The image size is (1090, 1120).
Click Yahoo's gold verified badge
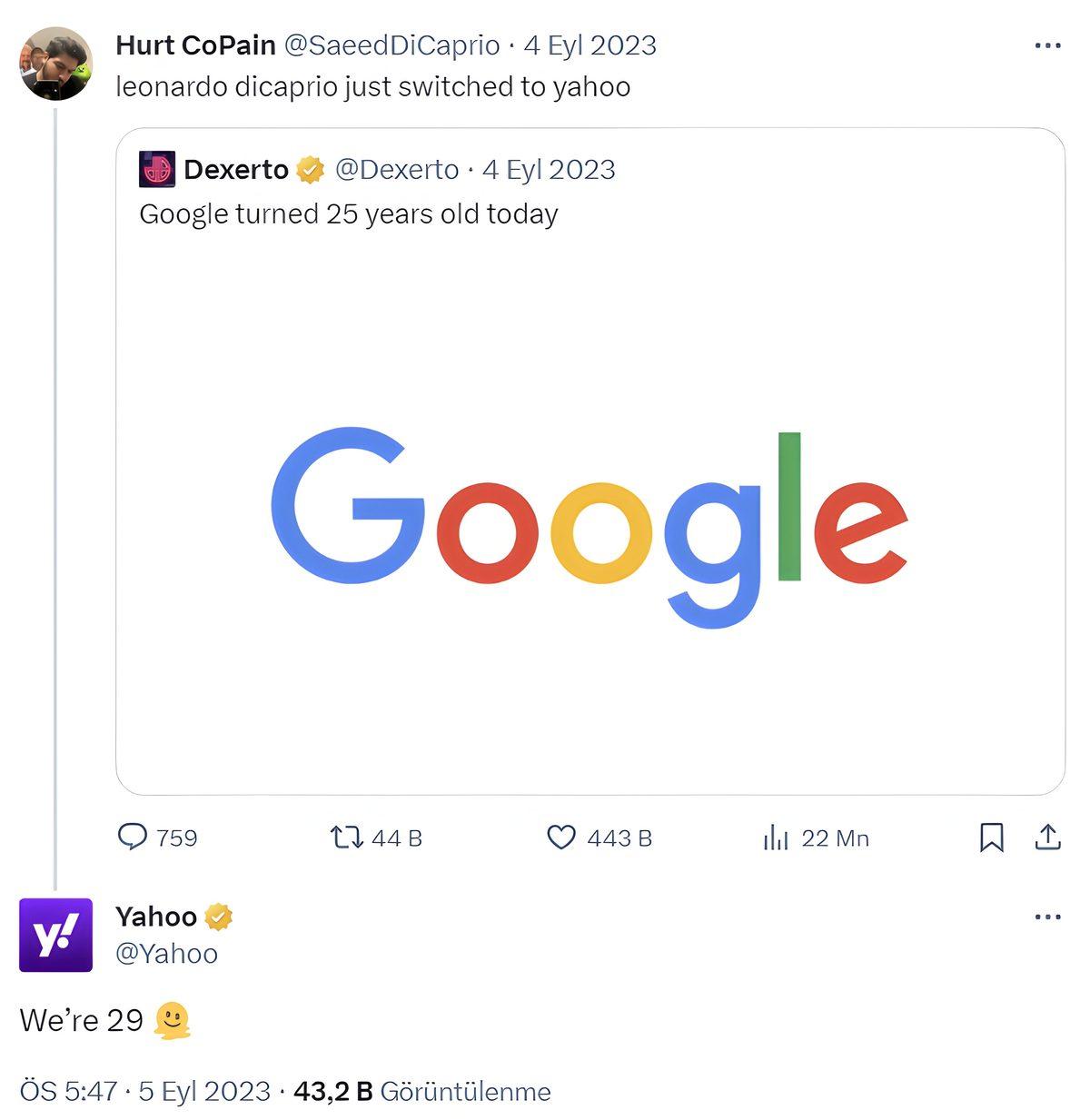pyautogui.click(x=218, y=917)
